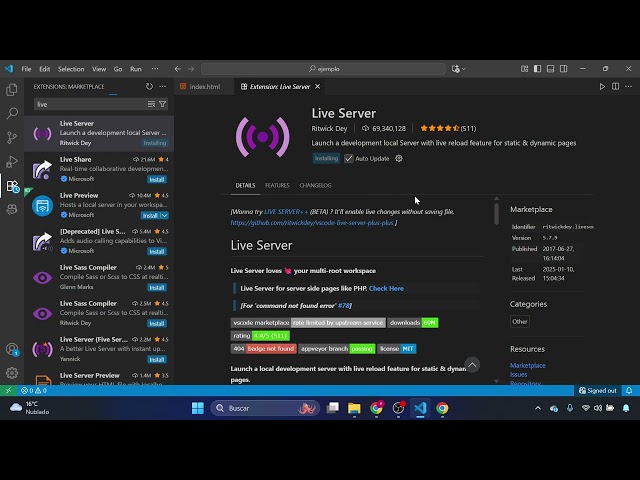Open the Marketplace resource link
The width and height of the screenshot is (640, 480).
[527, 366]
